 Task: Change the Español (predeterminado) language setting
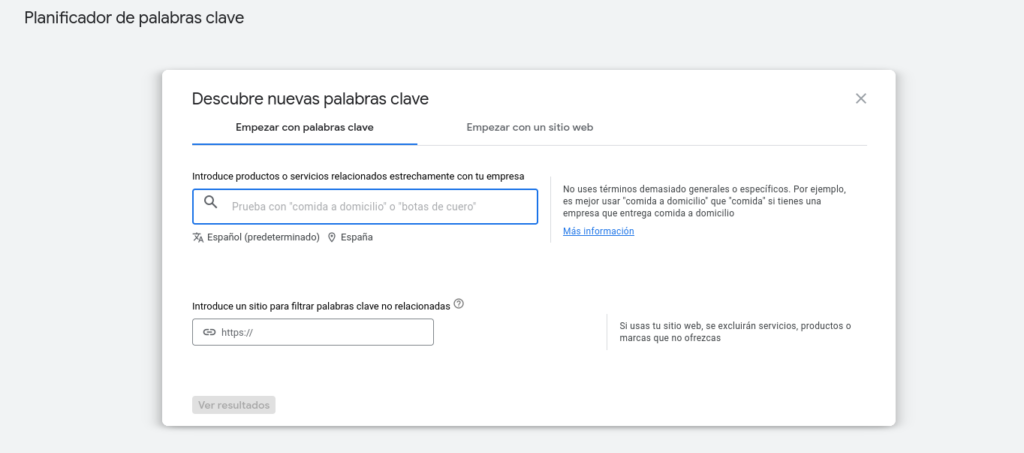tap(263, 238)
